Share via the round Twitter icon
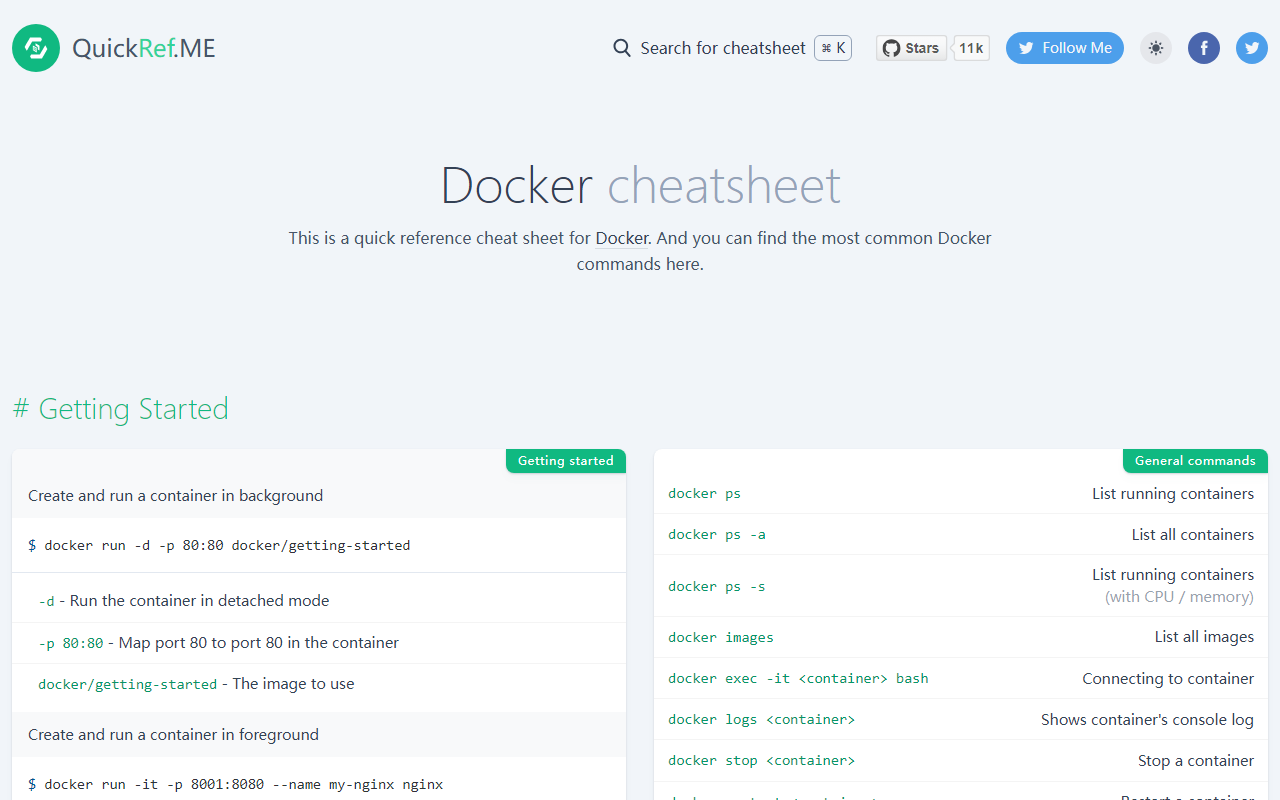The width and height of the screenshot is (1280, 800). click(1252, 48)
